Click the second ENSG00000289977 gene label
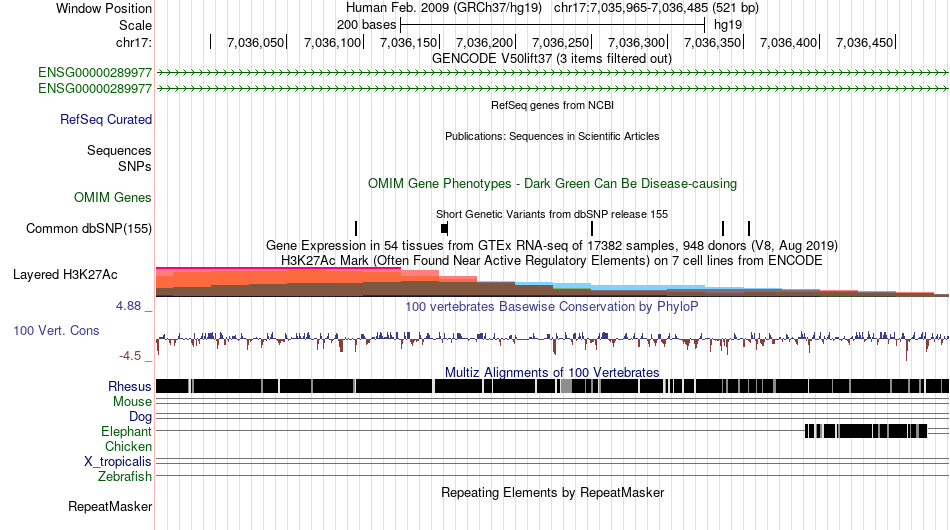 click(x=95, y=88)
